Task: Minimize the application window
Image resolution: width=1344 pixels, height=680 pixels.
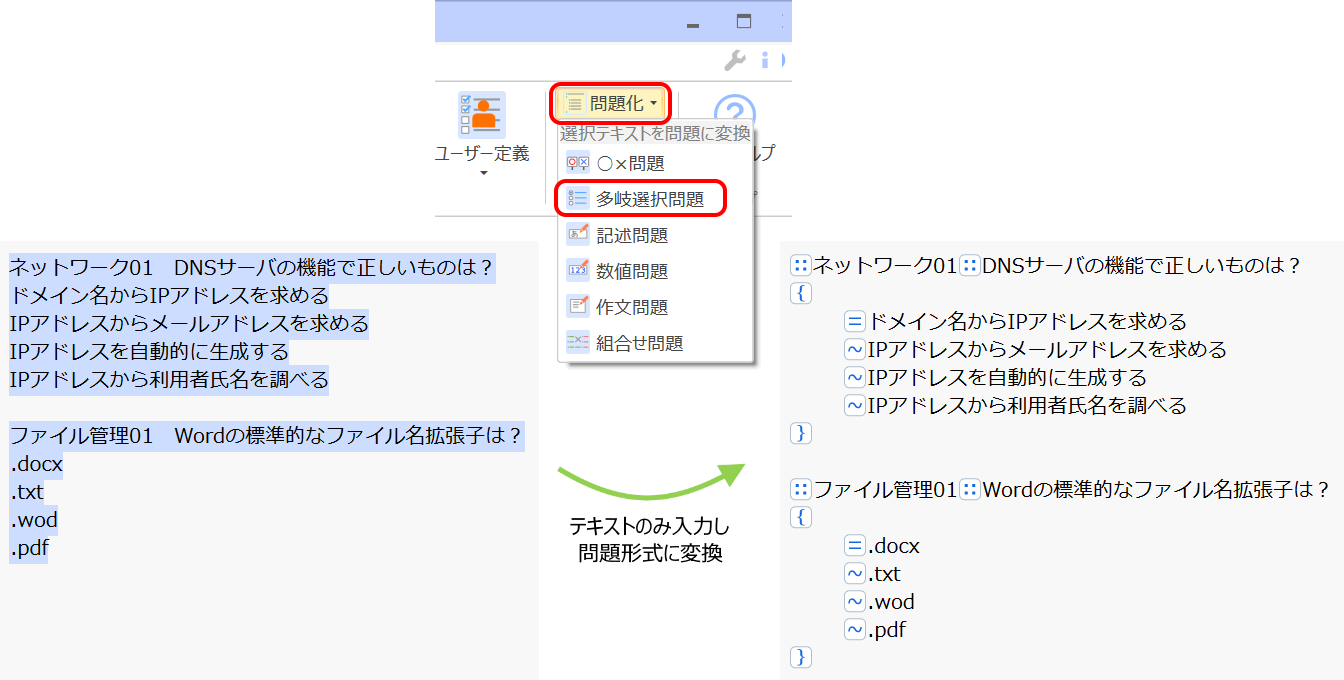Action: coord(691,23)
